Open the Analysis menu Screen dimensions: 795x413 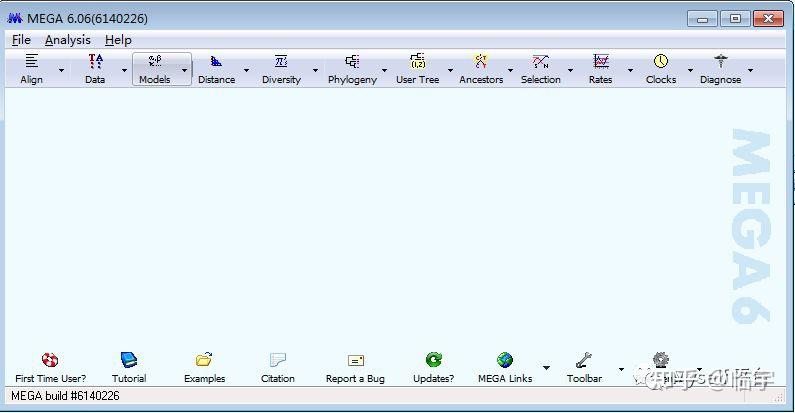click(x=67, y=40)
